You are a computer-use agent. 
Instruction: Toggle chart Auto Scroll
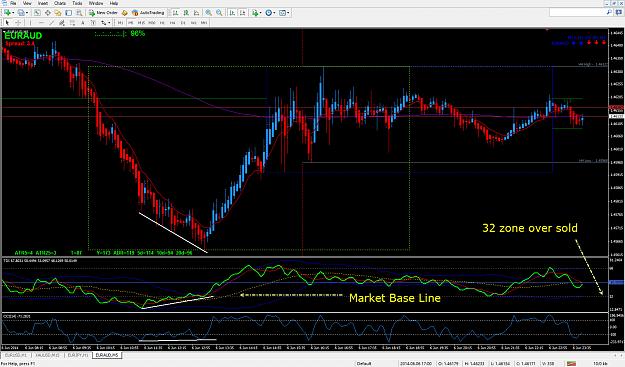[232, 13]
